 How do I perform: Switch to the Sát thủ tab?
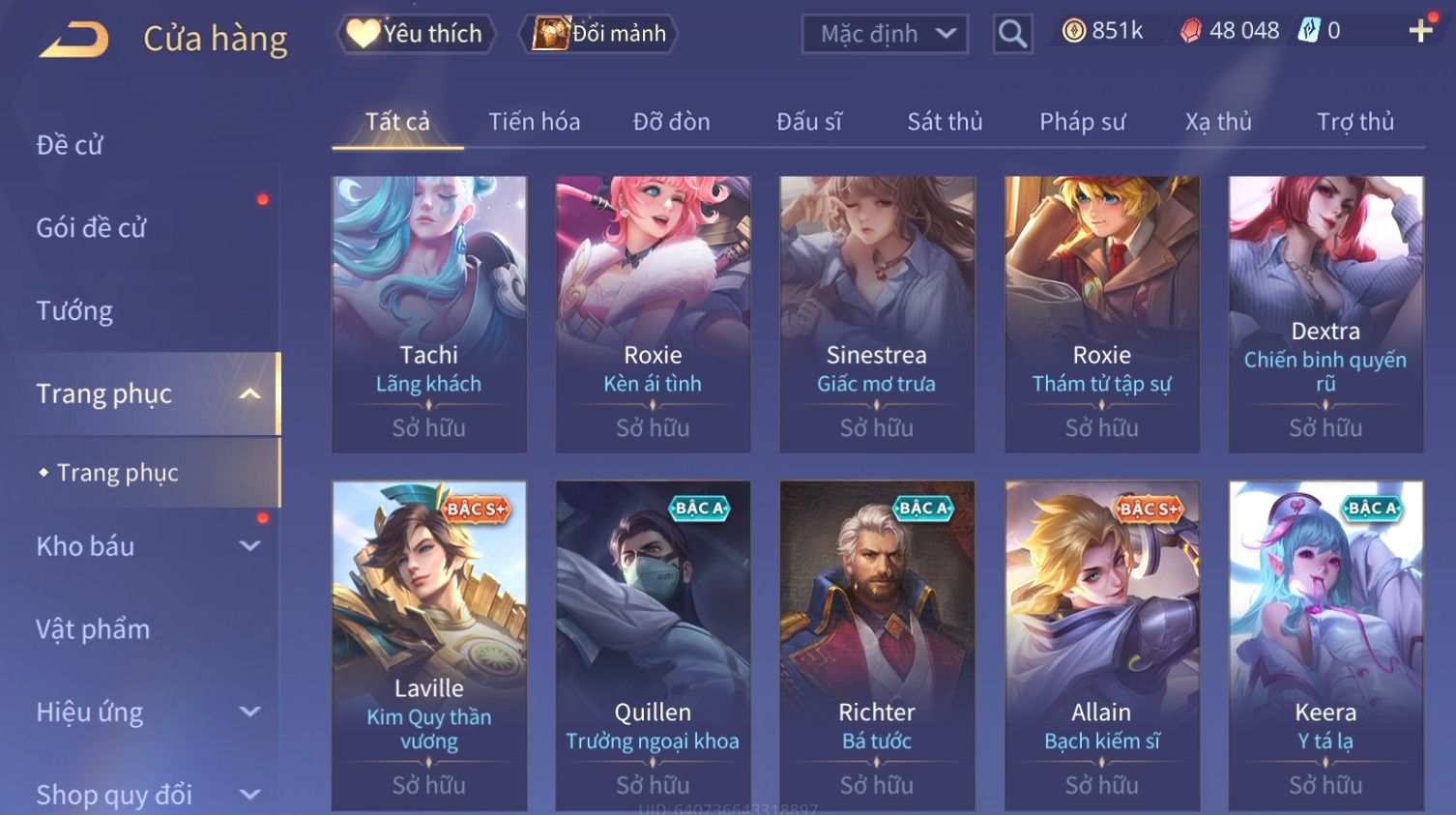tap(945, 122)
